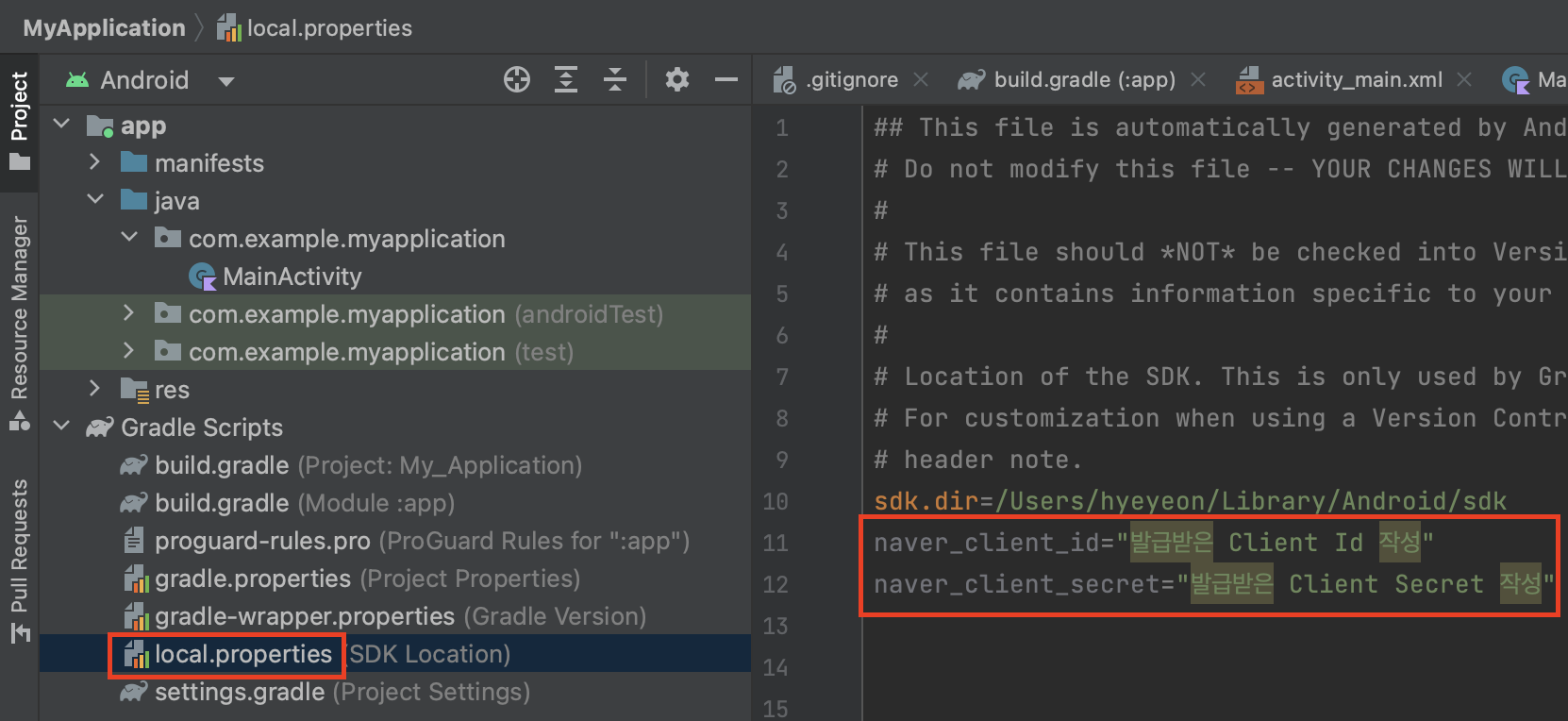Select opened file locate target icon
1568x721 pixels.
click(517, 79)
